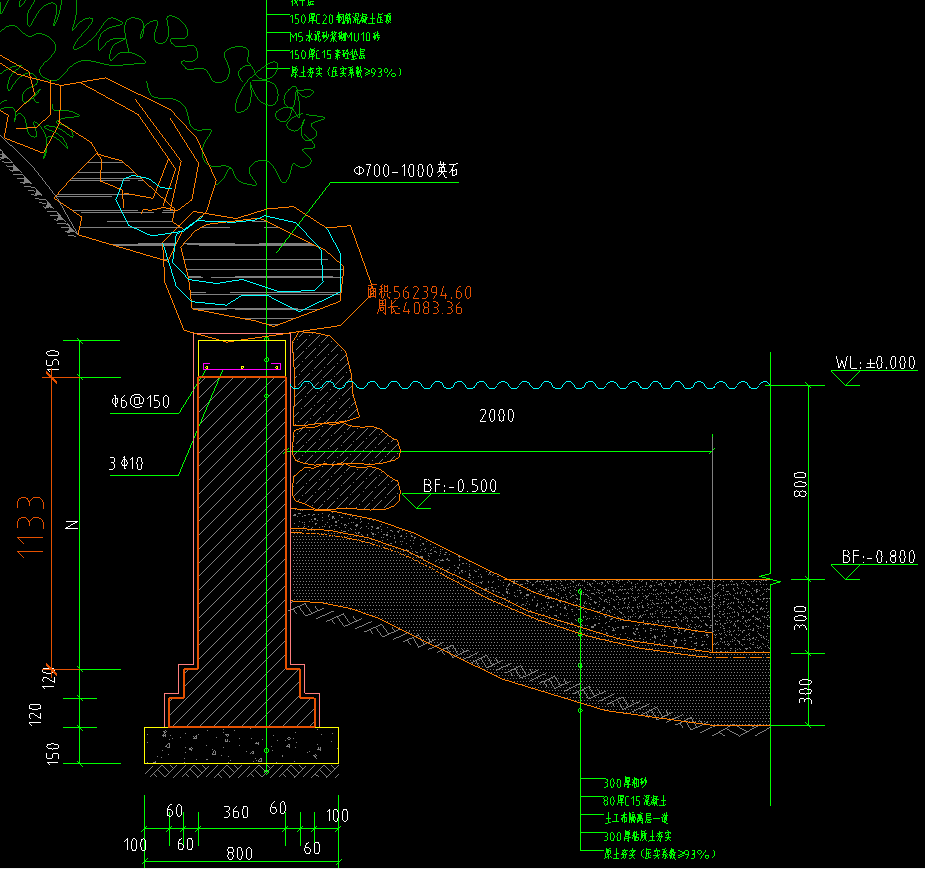The width and height of the screenshot is (925, 869).
Task: Click the magenta rebar line in coping
Action: pyautogui.click(x=242, y=368)
